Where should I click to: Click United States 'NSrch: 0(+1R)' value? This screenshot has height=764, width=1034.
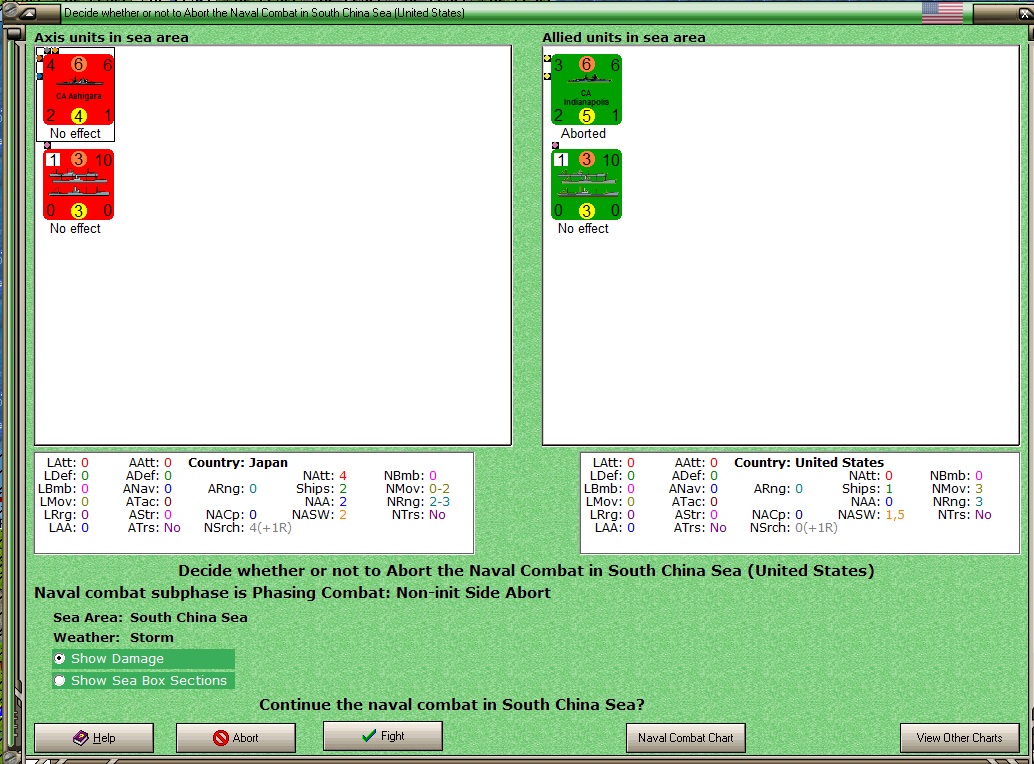pyautogui.click(x=794, y=527)
